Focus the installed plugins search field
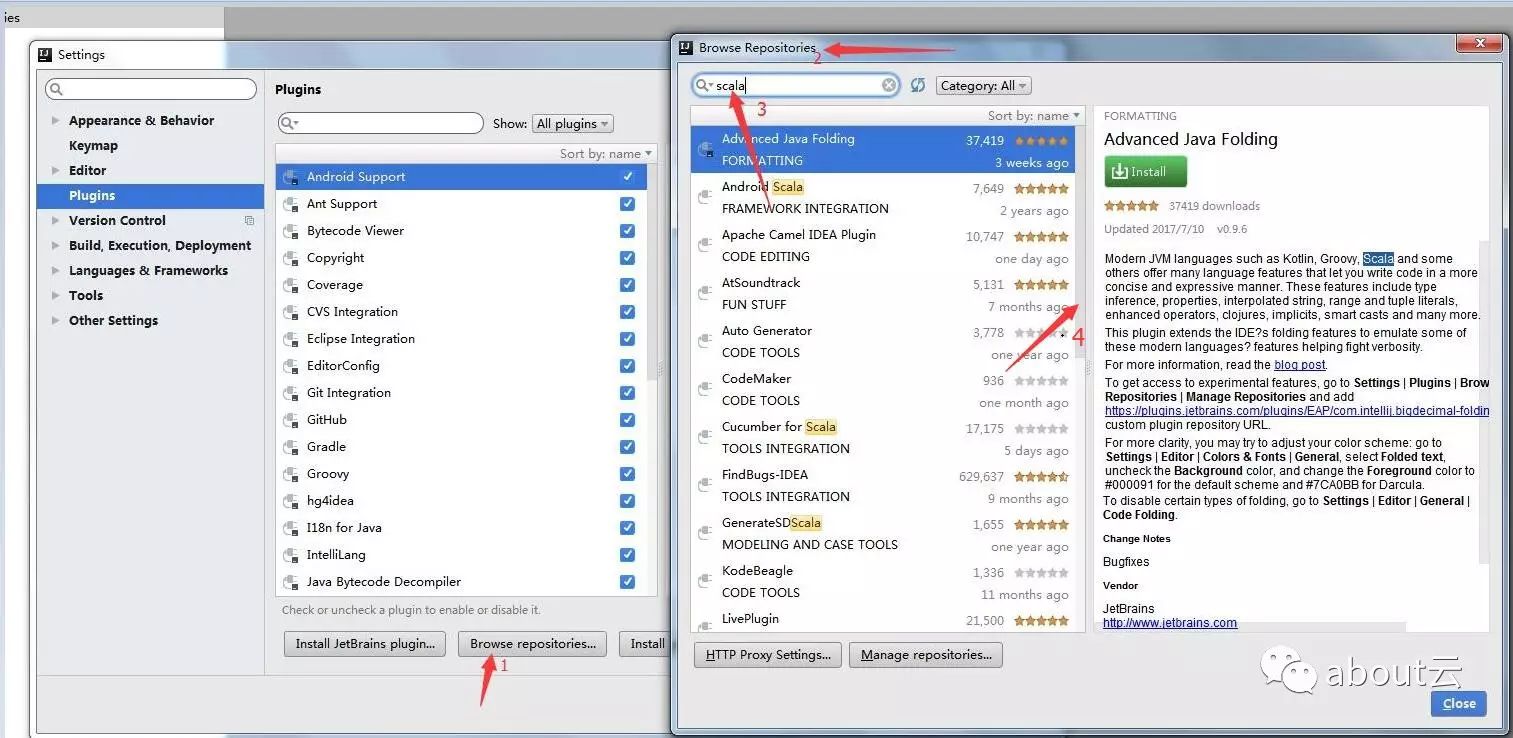 pyautogui.click(x=381, y=123)
